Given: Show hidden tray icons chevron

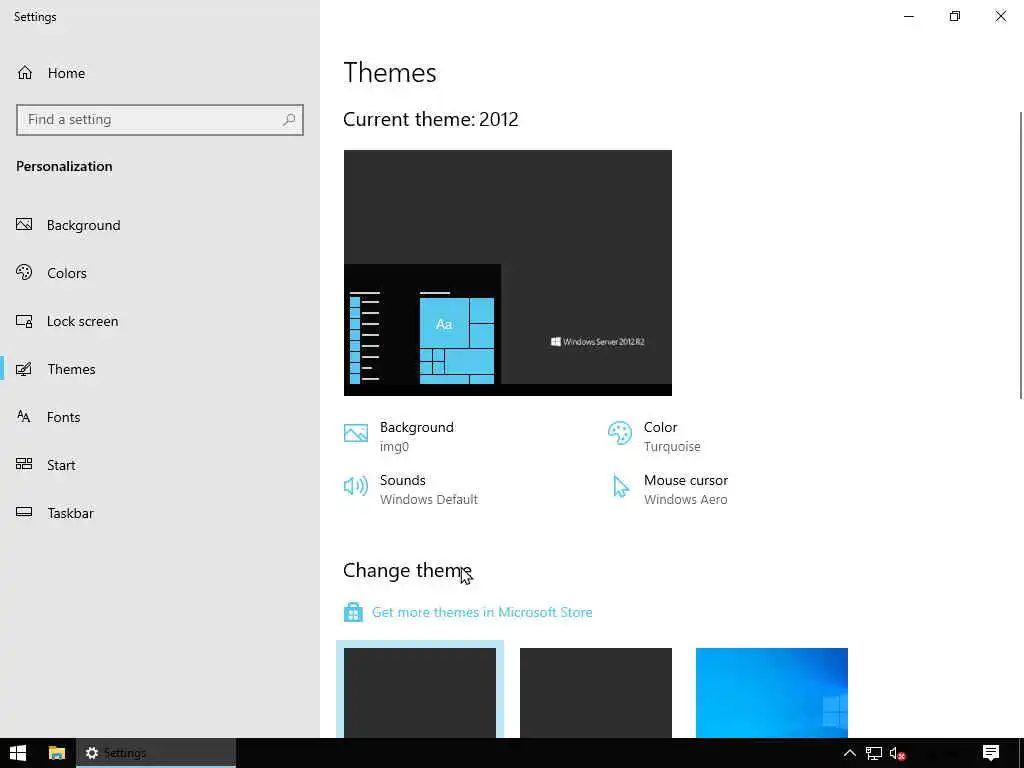Looking at the screenshot, I should click(x=850, y=753).
